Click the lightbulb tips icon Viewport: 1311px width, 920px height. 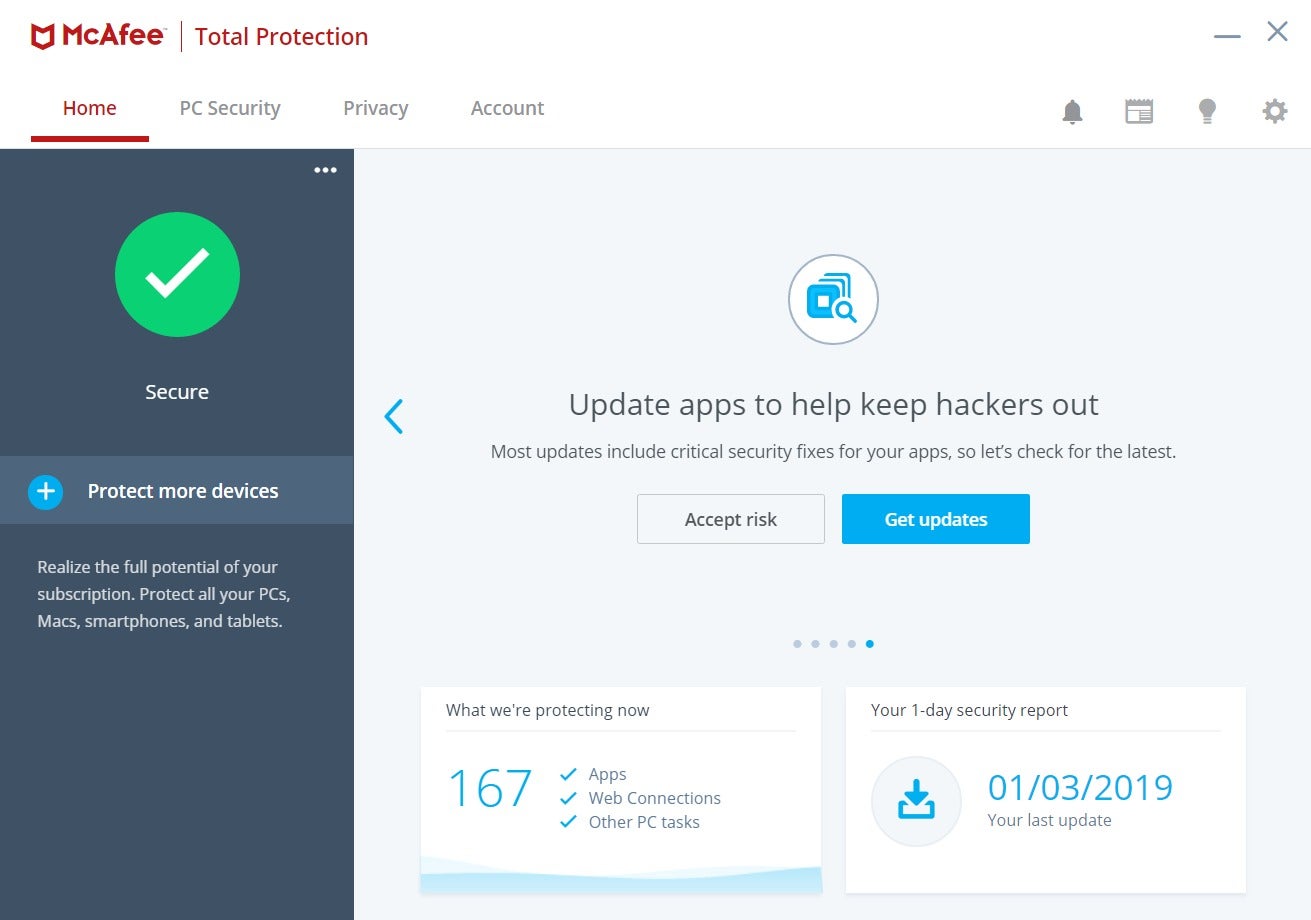[x=1207, y=111]
